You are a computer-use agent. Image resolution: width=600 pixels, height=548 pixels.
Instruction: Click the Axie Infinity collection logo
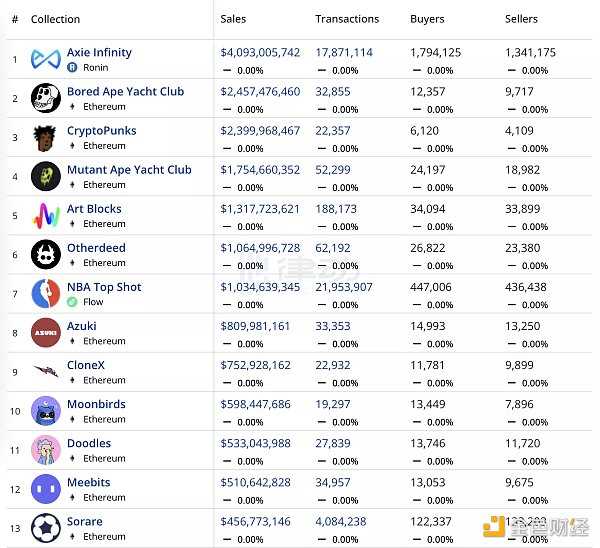[x=46, y=59]
